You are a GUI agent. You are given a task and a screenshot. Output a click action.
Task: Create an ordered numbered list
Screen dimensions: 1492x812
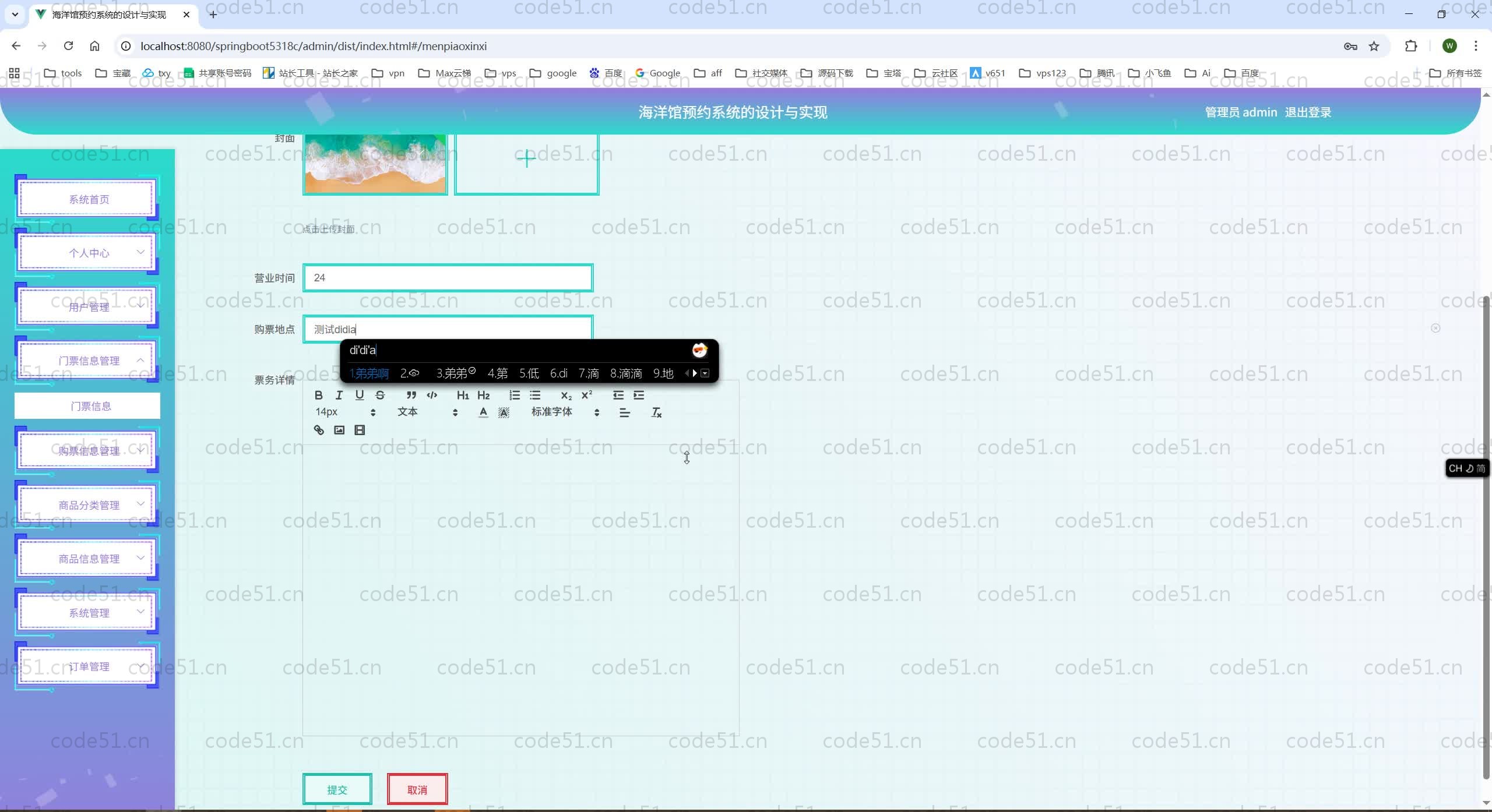[x=514, y=395]
